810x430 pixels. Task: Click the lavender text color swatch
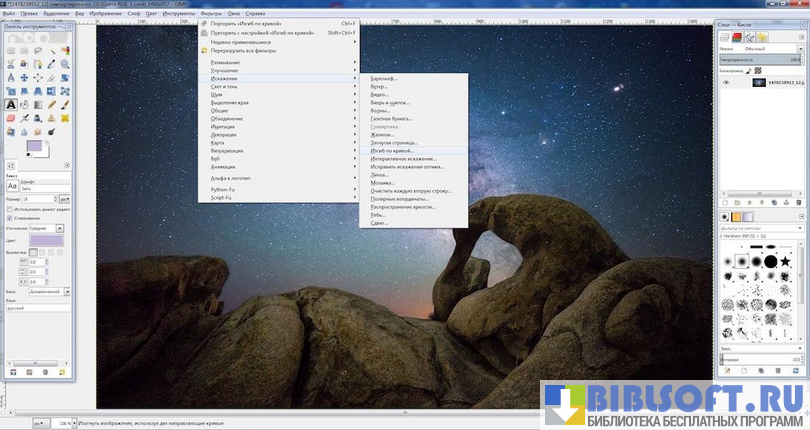coord(45,241)
